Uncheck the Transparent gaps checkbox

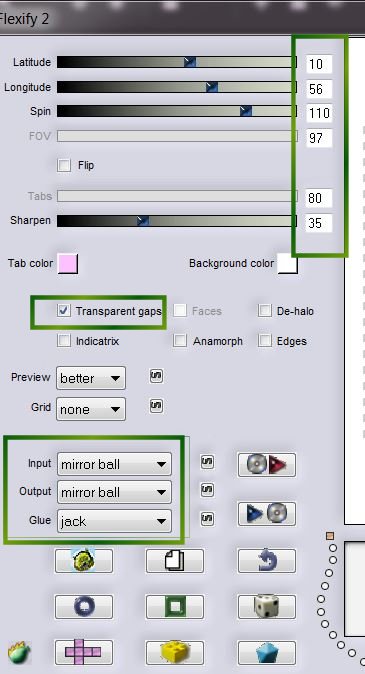64,311
